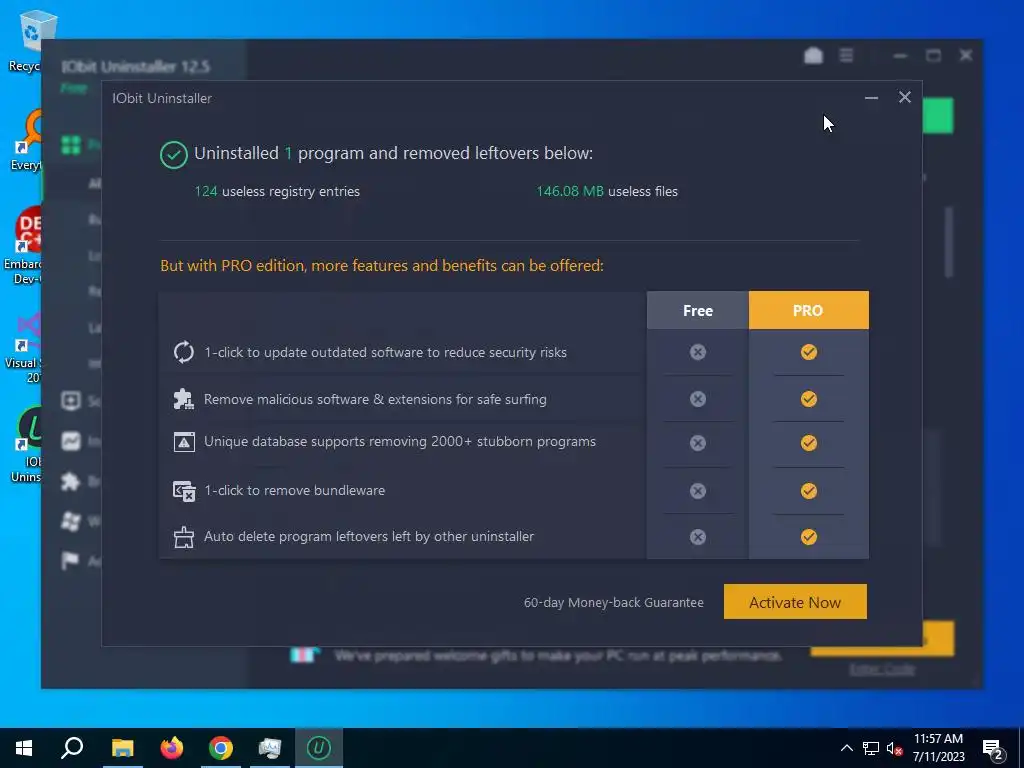Open the Windows Start menu
1024x768 pixels.
(24, 748)
